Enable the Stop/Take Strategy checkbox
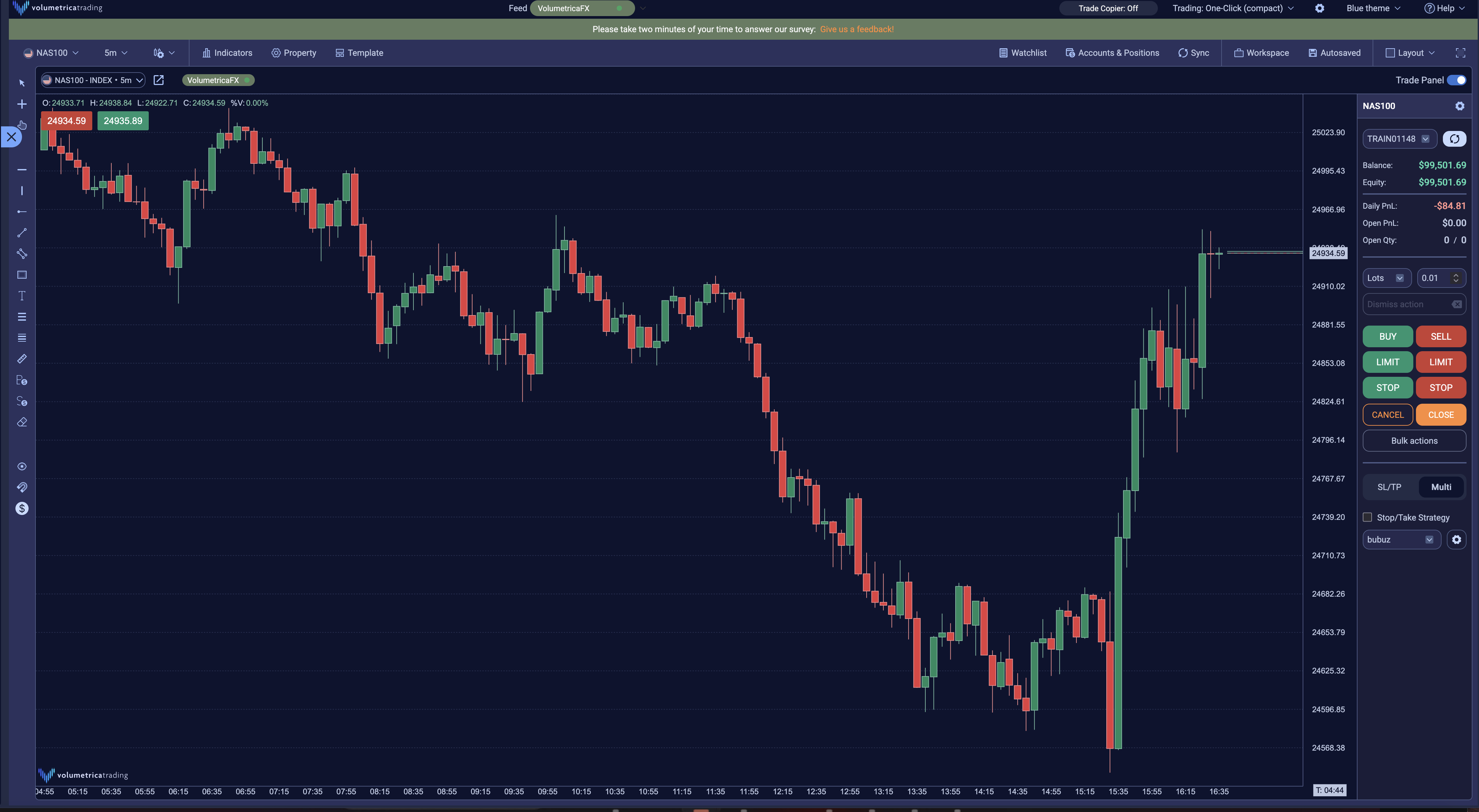 1368,517
